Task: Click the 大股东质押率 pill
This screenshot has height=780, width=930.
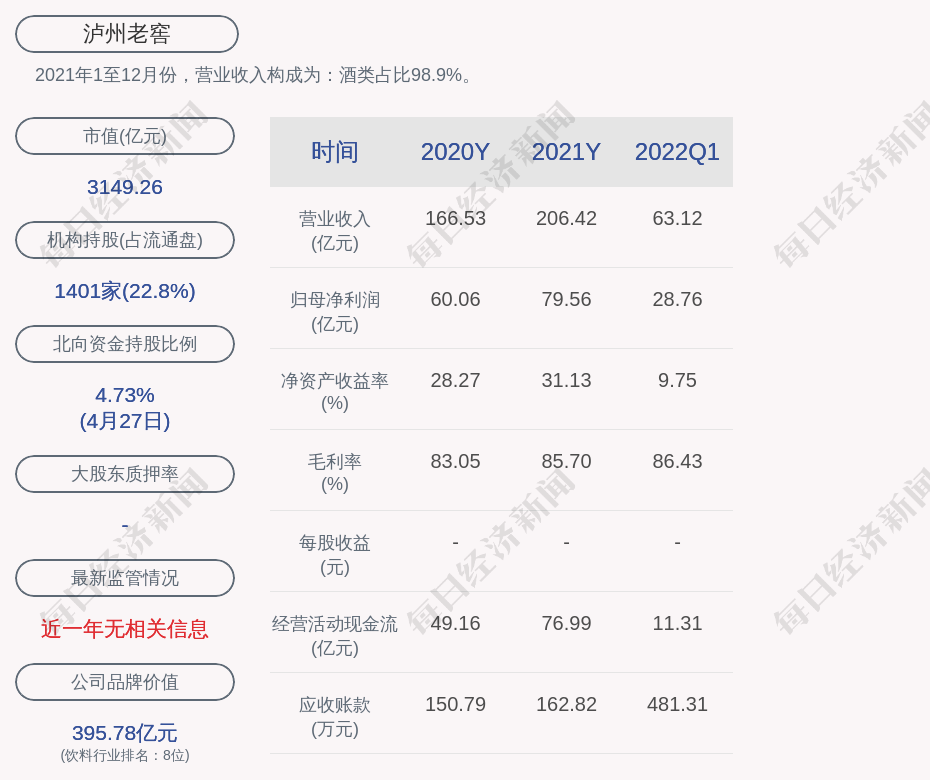Action: [125, 473]
